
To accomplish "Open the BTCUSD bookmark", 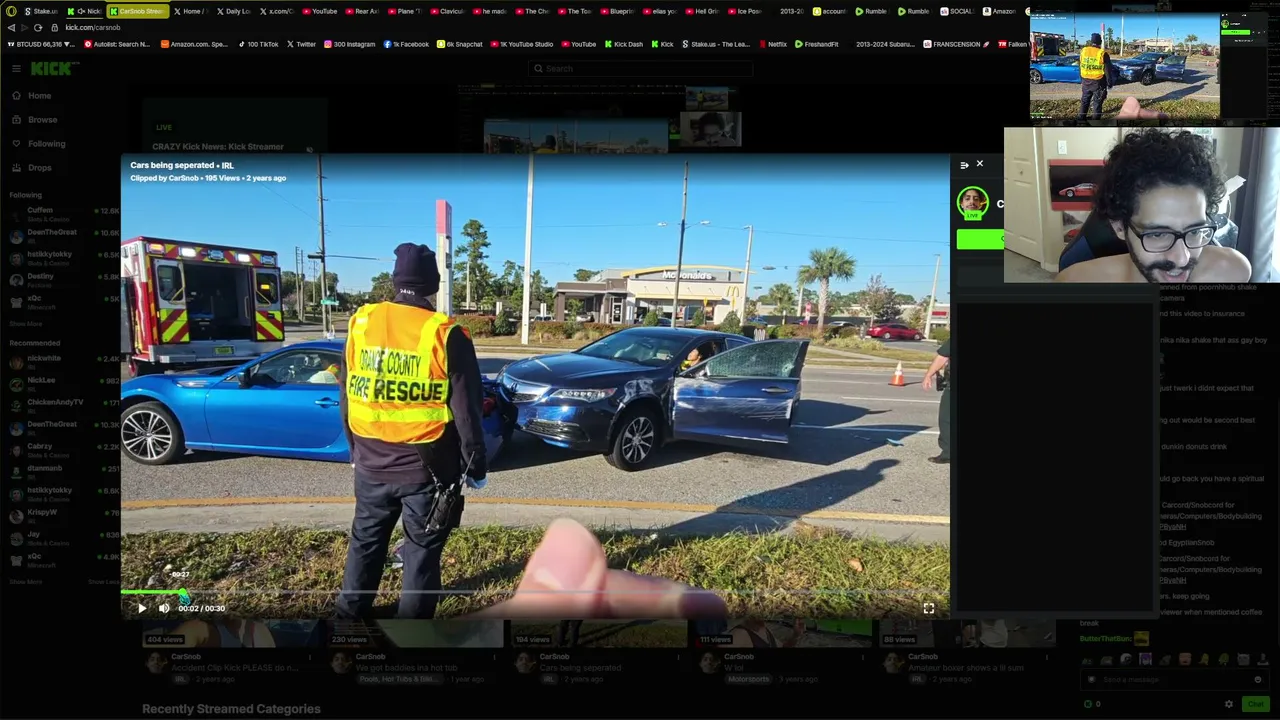I will (x=41, y=44).
